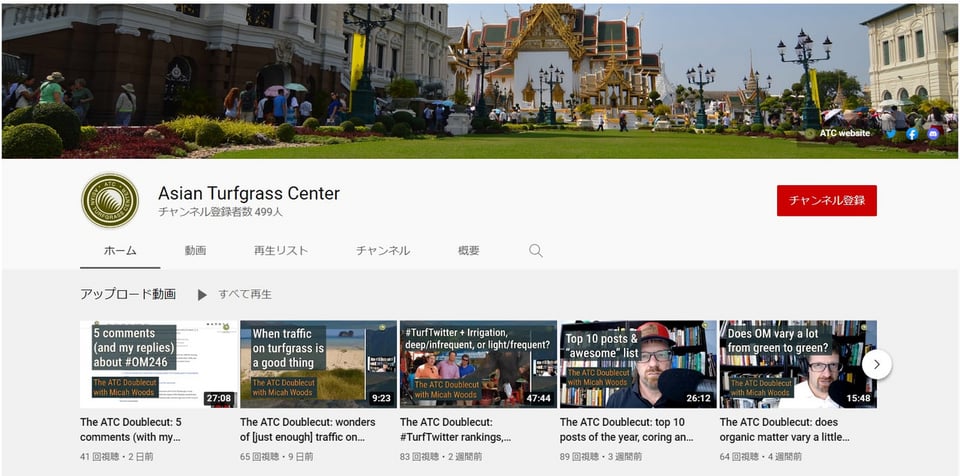Click the '89 回視聴・3 週間前' metadata
The width and height of the screenshot is (960, 476).
coord(601,457)
